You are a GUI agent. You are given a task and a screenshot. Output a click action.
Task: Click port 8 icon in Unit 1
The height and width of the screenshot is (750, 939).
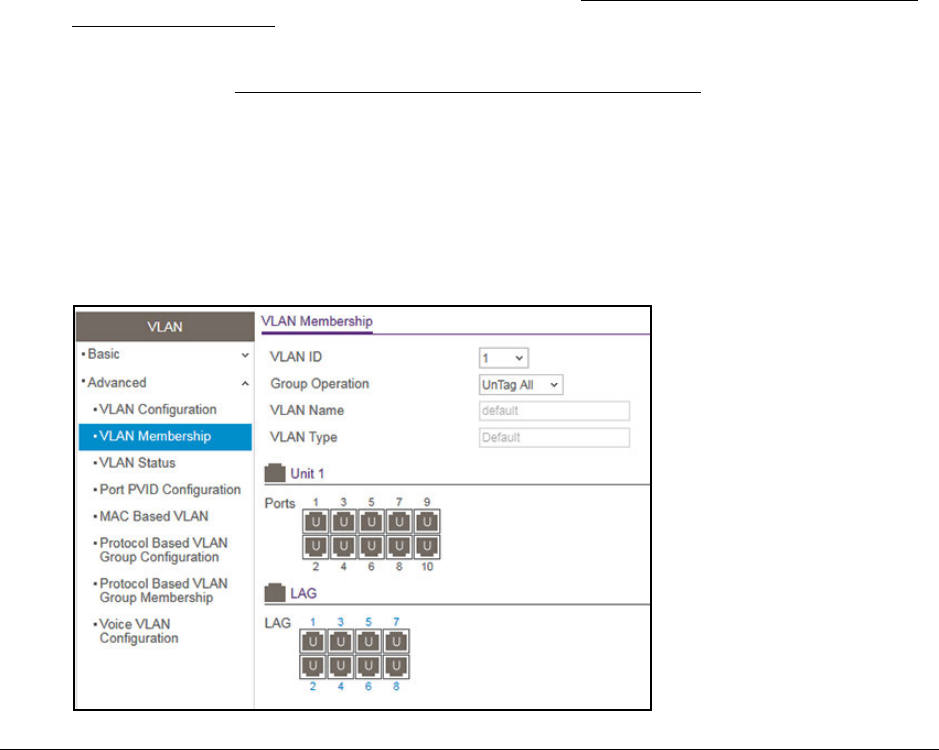click(x=399, y=546)
